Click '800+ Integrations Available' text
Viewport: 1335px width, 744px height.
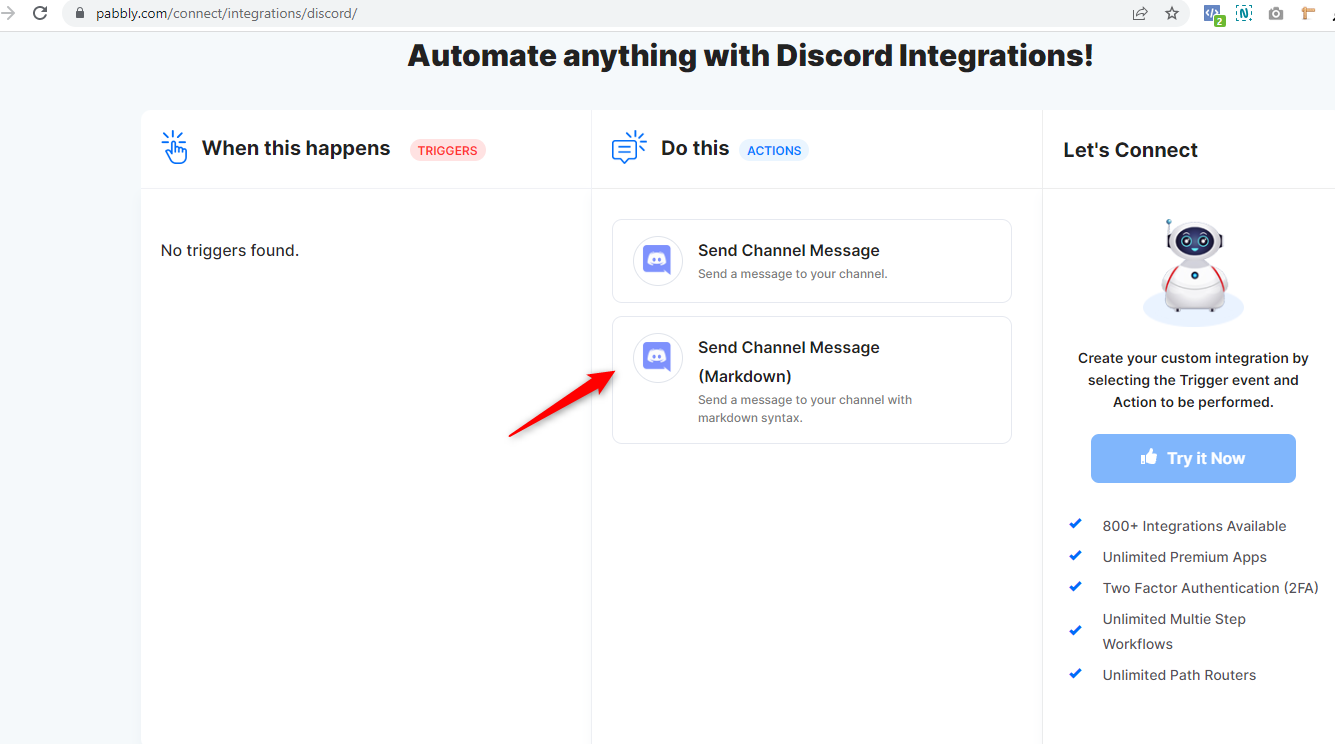[1194, 526]
